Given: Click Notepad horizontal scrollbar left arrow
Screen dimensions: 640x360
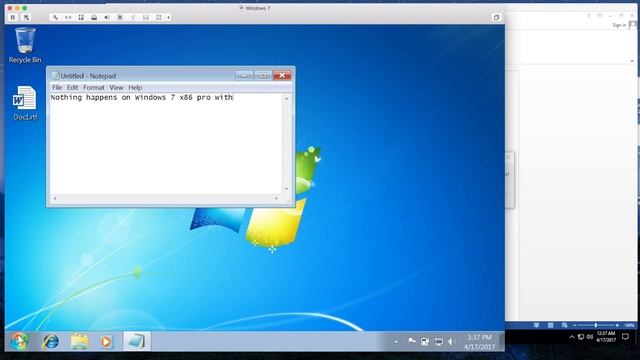Looking at the screenshot, I should pos(55,198).
